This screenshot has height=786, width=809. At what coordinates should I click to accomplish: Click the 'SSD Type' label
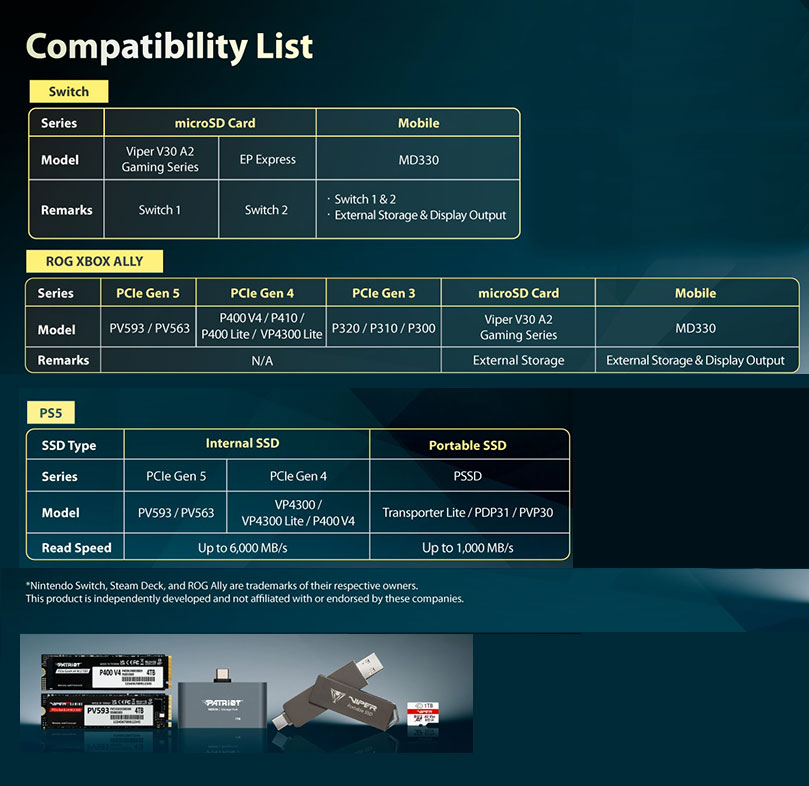point(69,445)
